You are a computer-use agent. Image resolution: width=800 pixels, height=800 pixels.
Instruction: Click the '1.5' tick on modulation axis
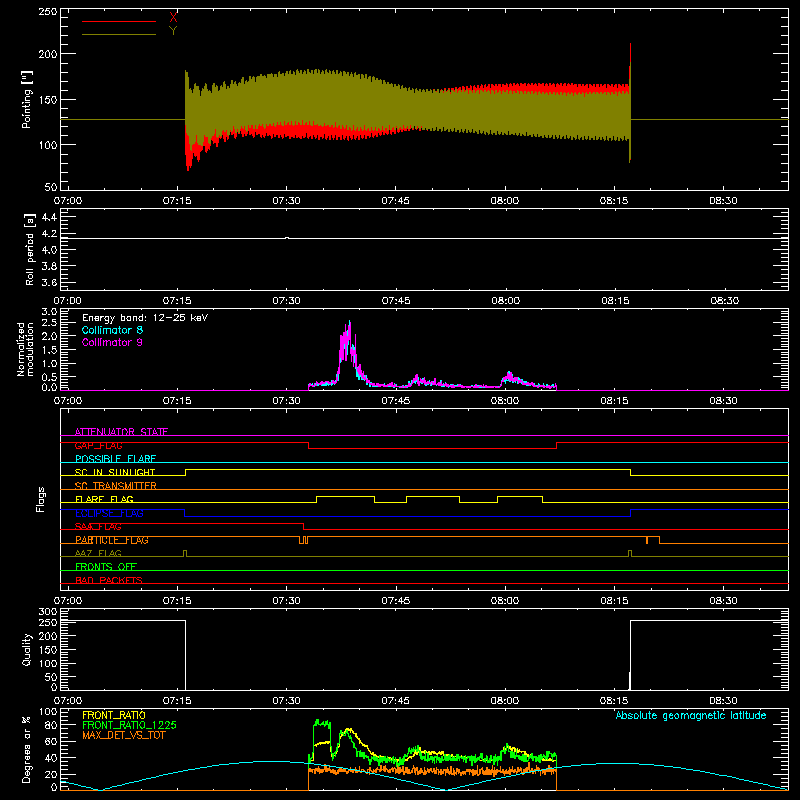49,350
